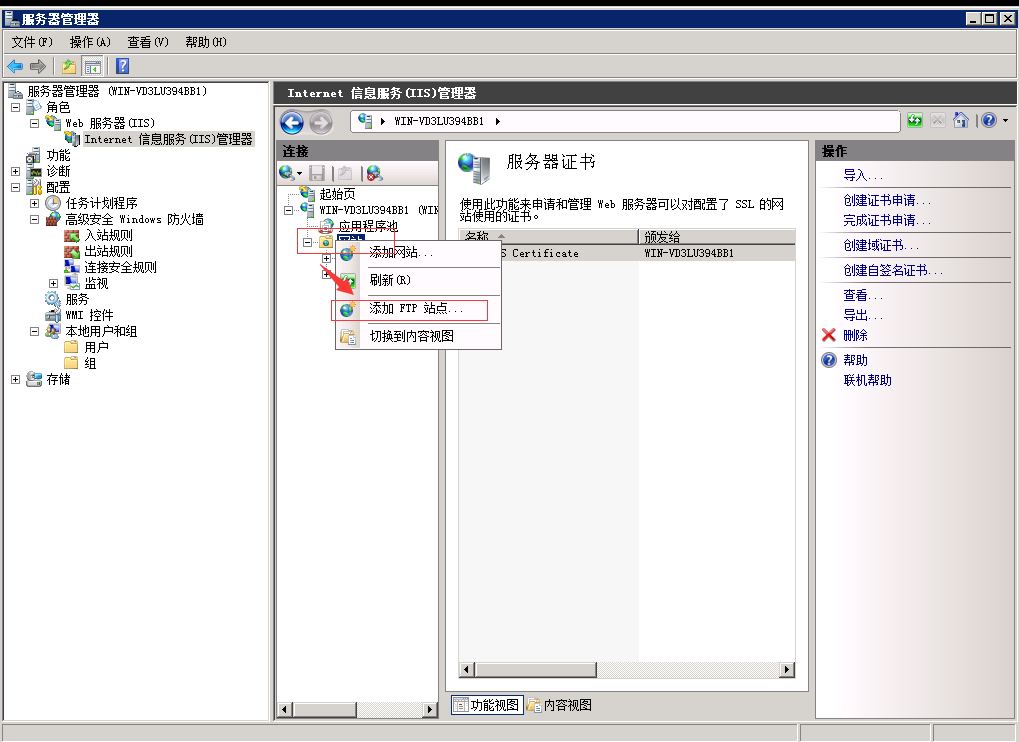Screen dimensions: 1019x742
Task: Click the 创建证书申请... link
Action: coord(887,200)
